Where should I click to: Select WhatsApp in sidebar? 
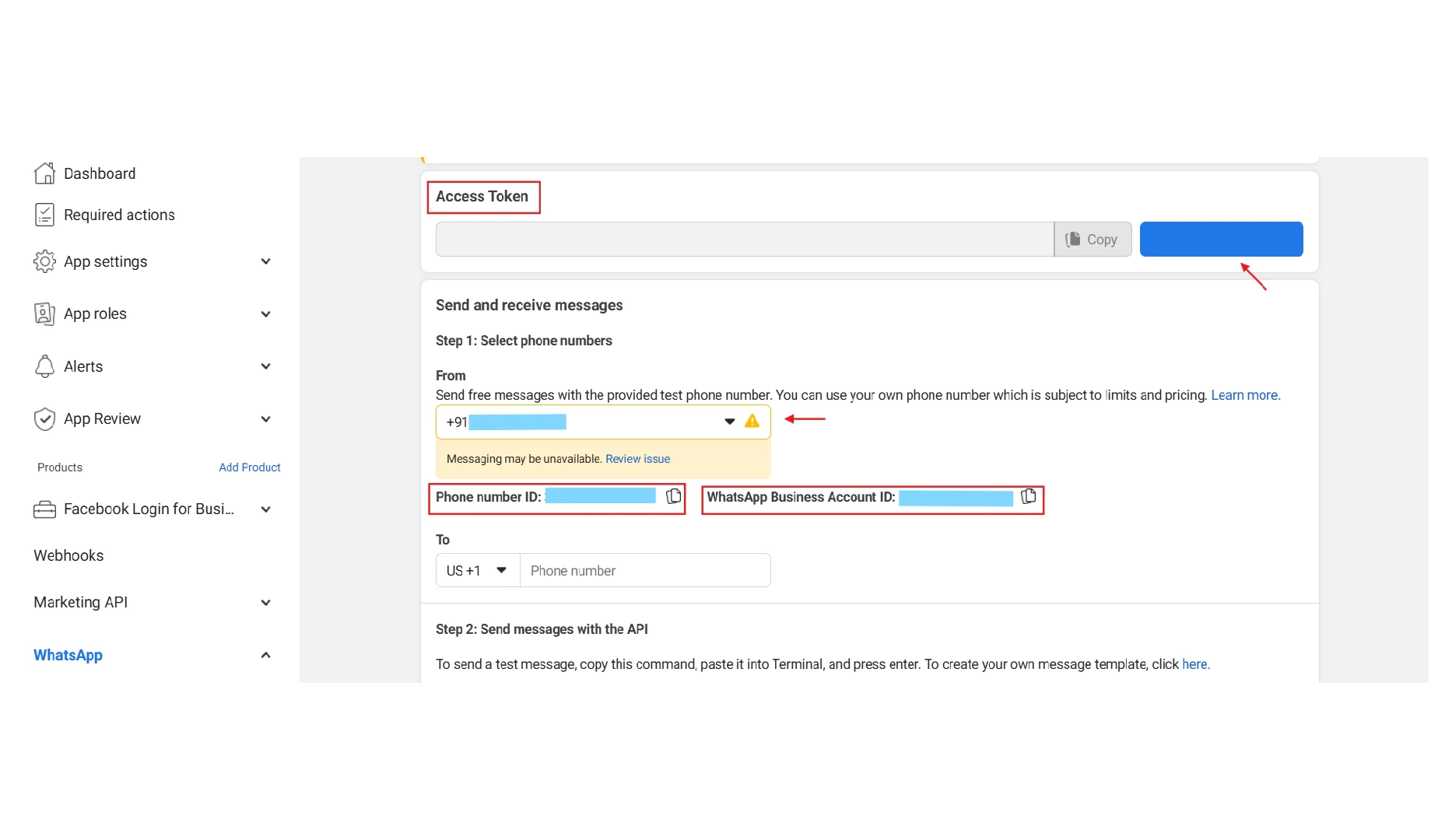(68, 655)
